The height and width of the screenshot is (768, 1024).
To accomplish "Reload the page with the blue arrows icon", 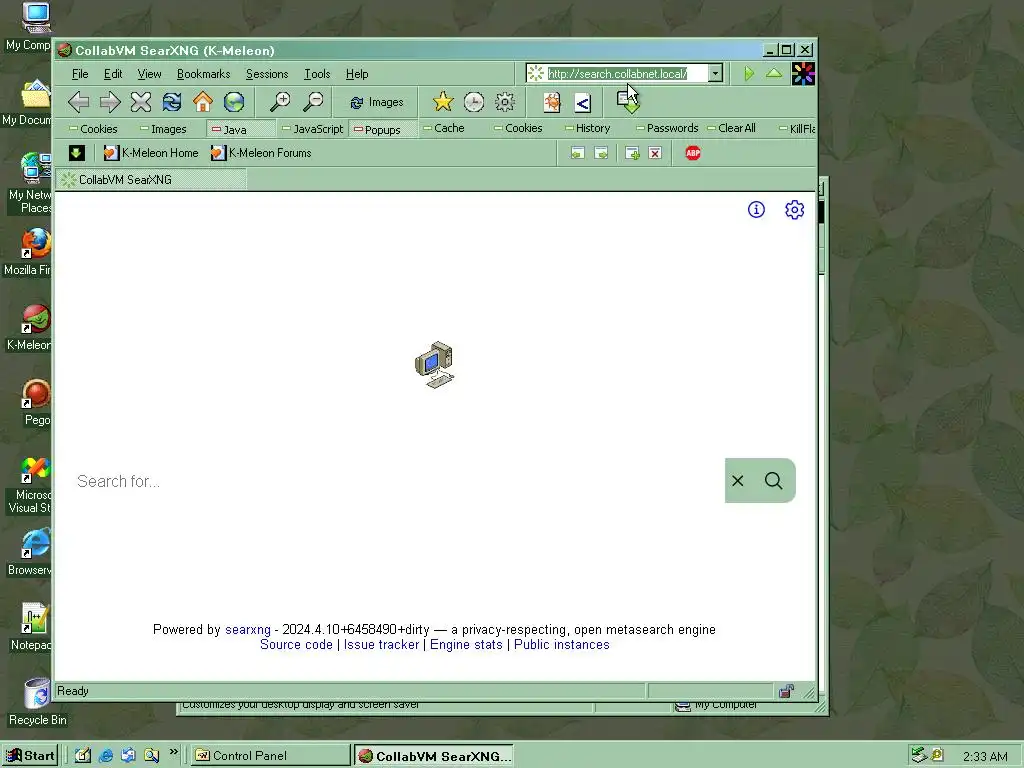I will pyautogui.click(x=172, y=102).
